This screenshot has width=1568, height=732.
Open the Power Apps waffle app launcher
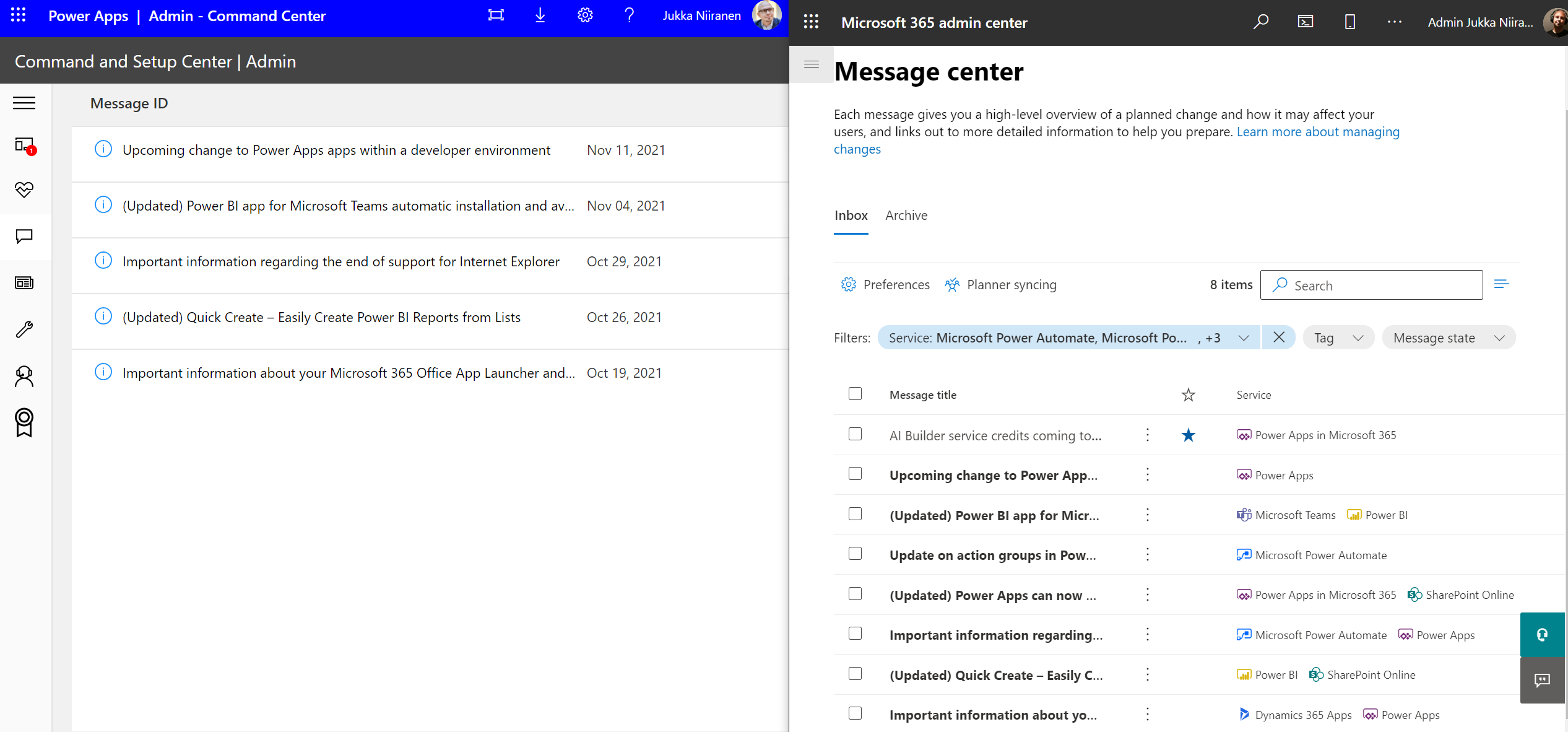tap(19, 15)
